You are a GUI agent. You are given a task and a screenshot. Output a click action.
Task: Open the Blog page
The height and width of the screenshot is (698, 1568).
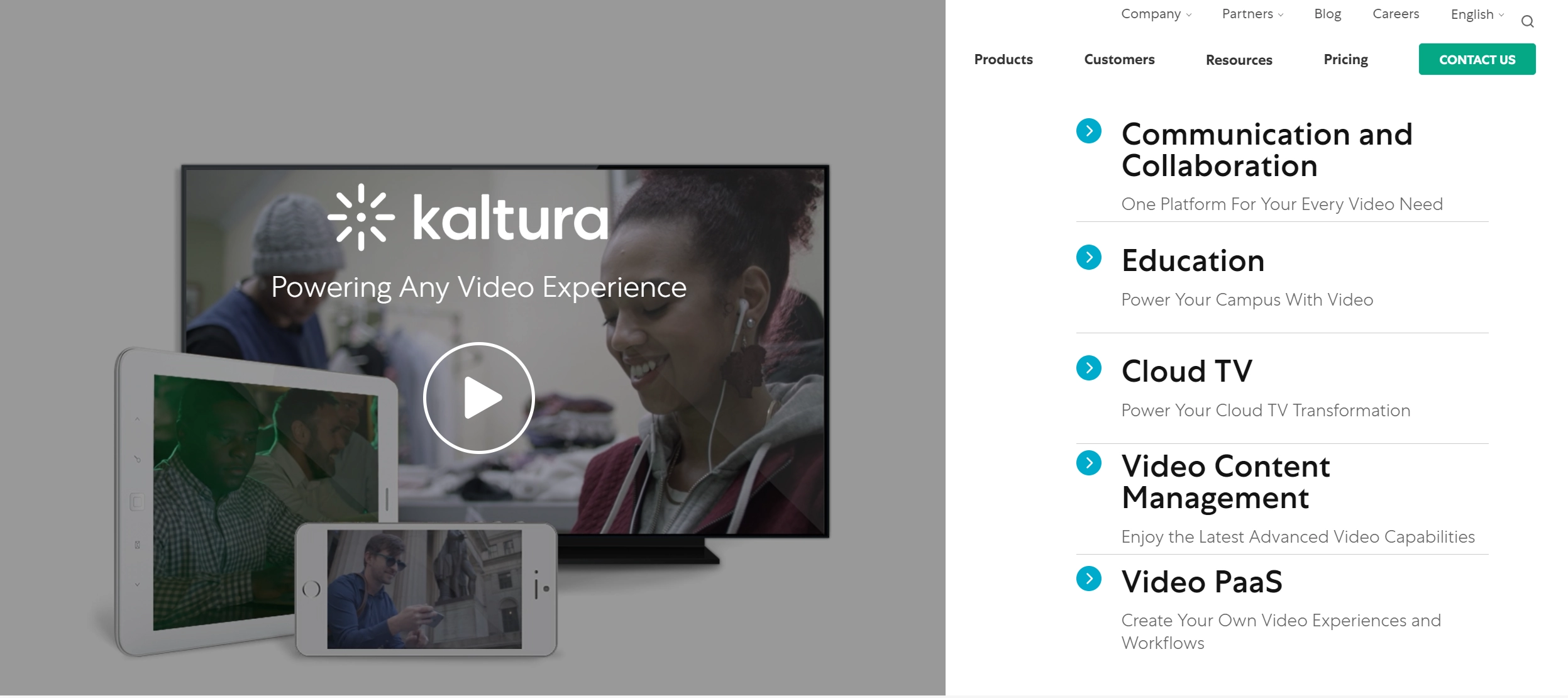1327,13
